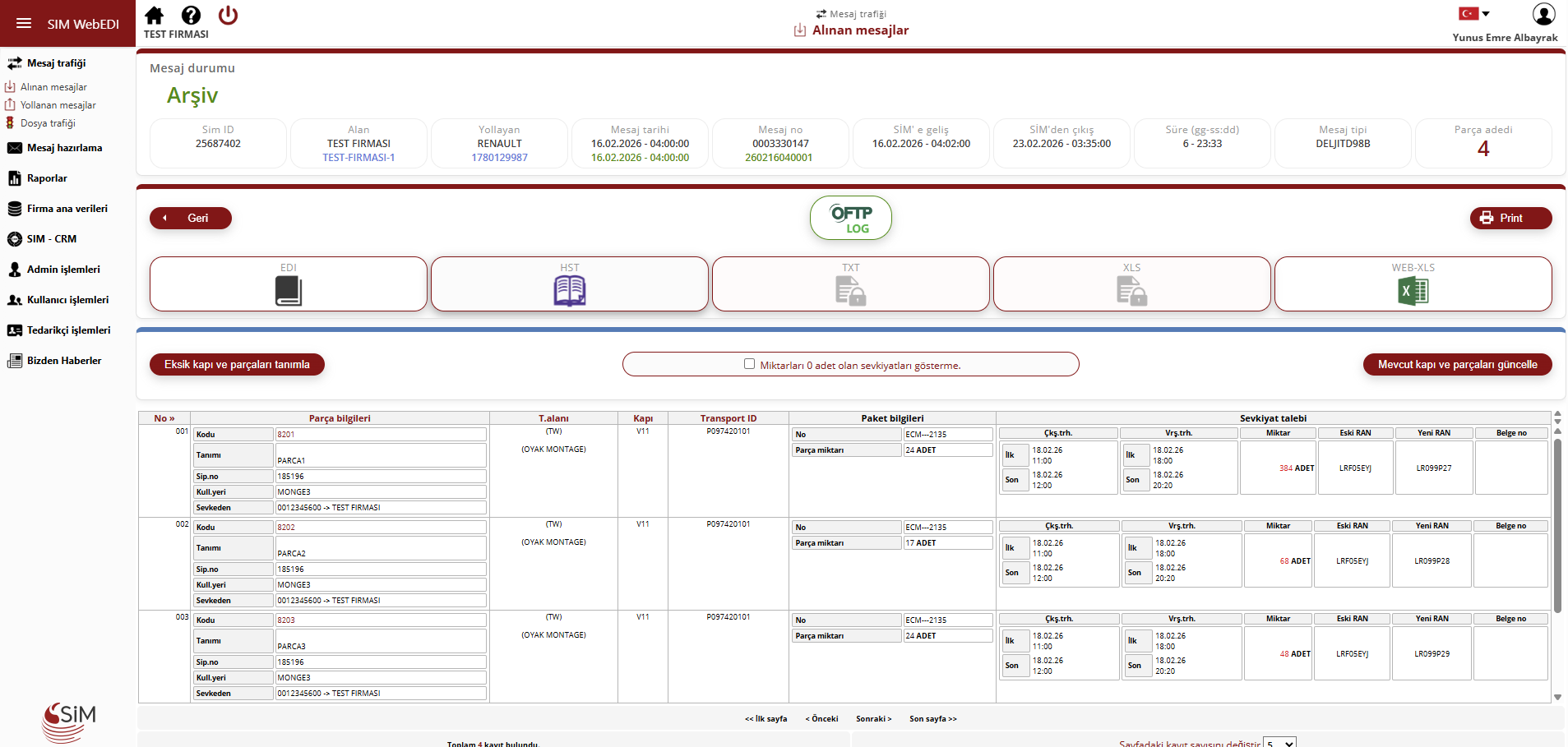Open Raporlar menu item
This screenshot has width=1568, height=747.
point(47,178)
